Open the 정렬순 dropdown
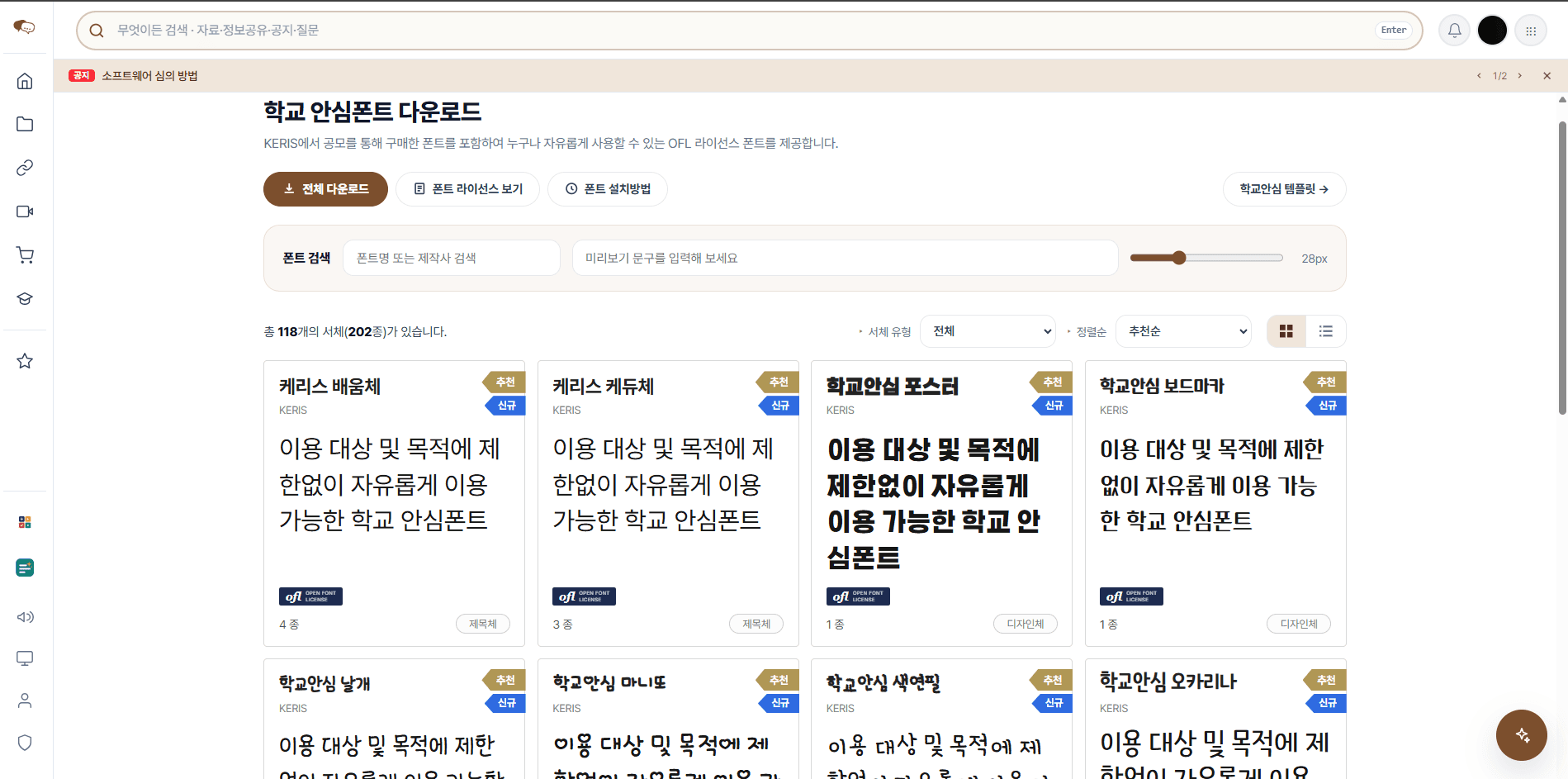This screenshot has width=1568, height=779. [x=1183, y=331]
